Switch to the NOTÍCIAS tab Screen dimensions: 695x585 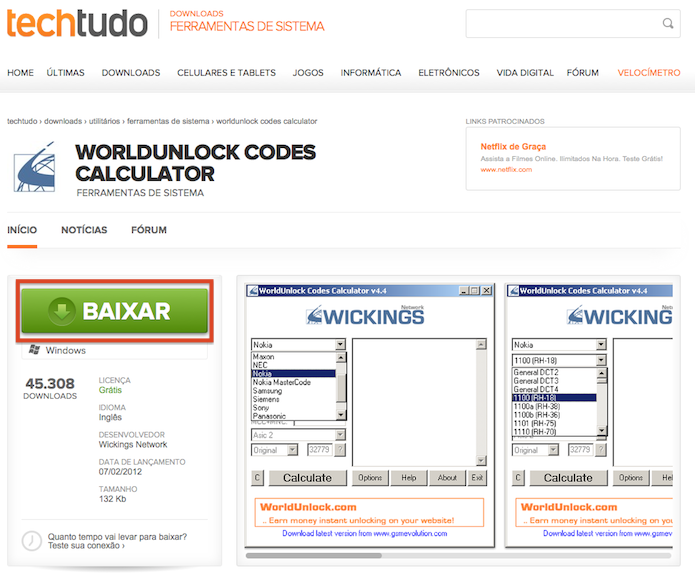tap(84, 230)
